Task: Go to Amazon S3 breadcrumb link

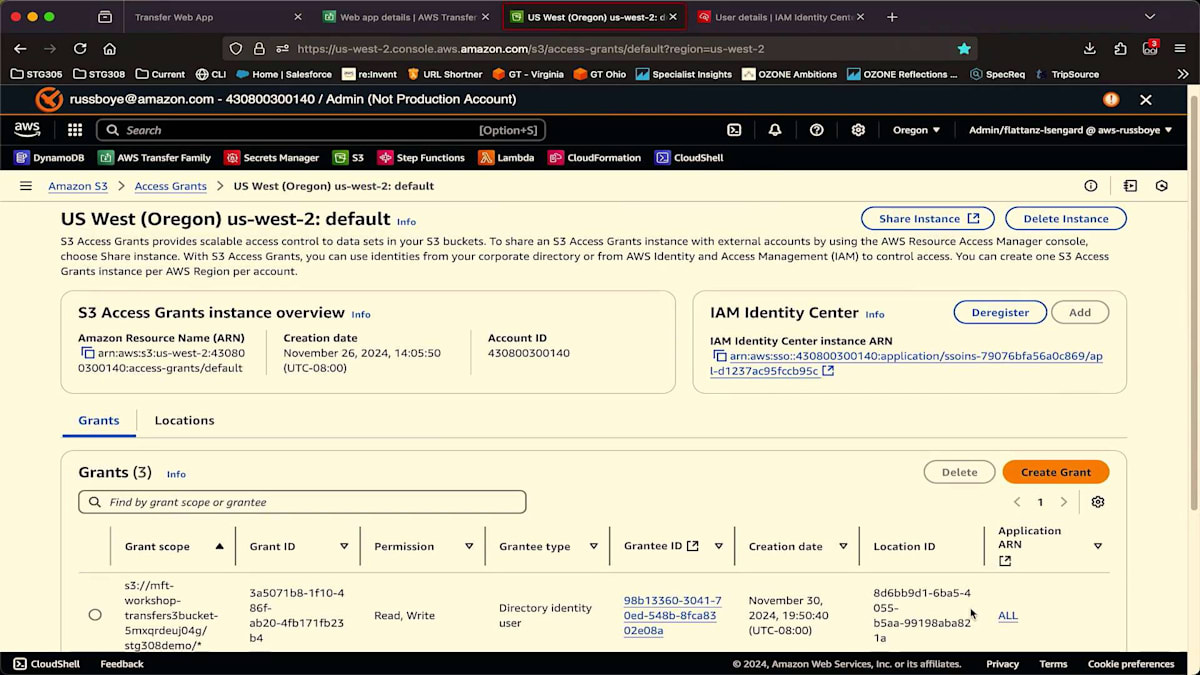Action: pyautogui.click(x=78, y=186)
